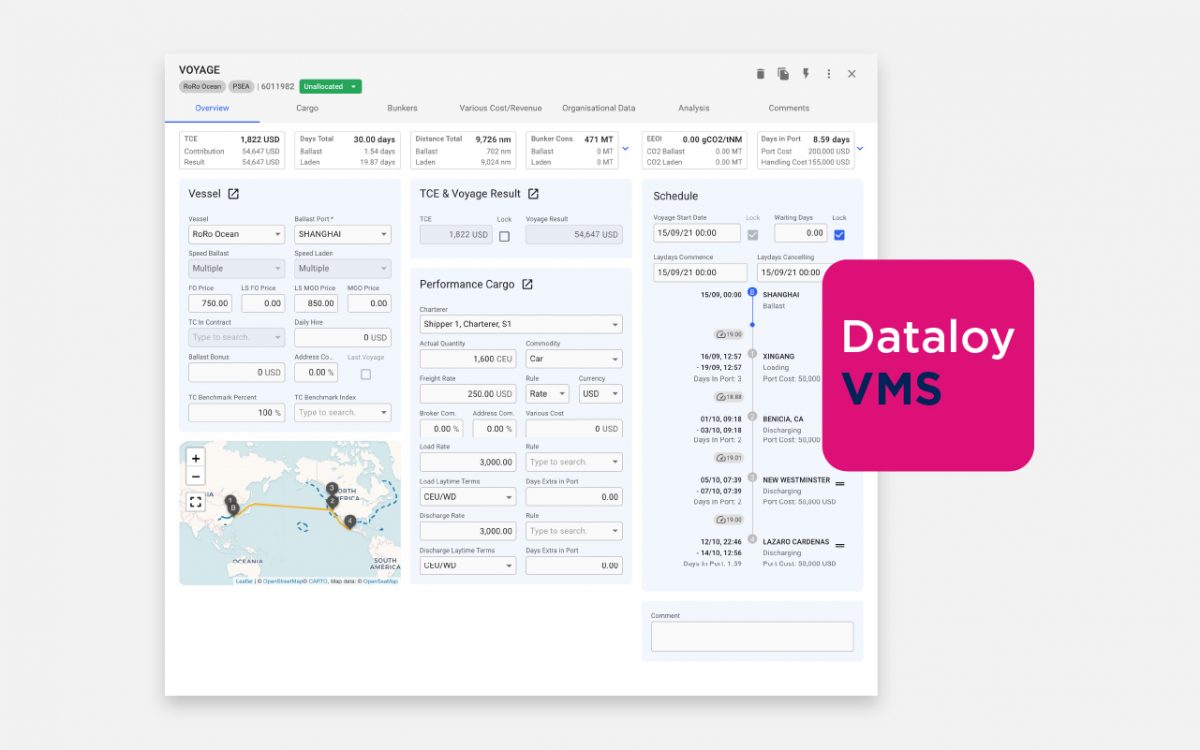Switch to the Bunkers tab
Viewport: 1200px width, 750px height.
(x=404, y=108)
